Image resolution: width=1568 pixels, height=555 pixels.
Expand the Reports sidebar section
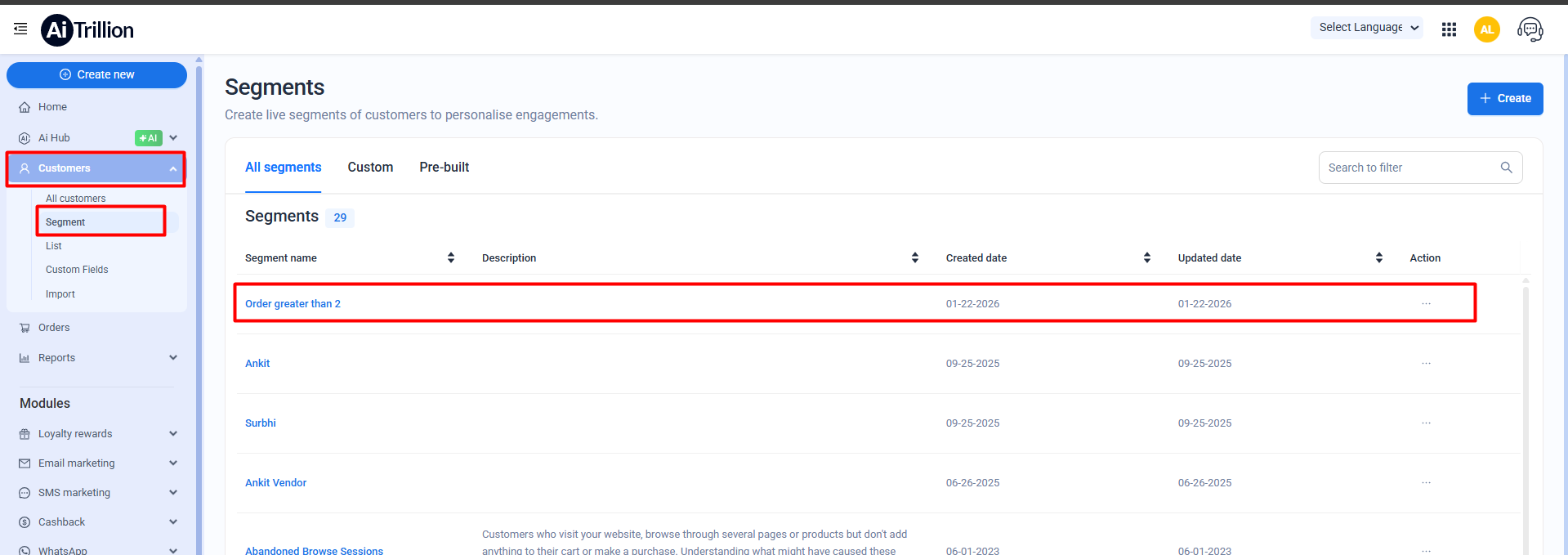click(173, 358)
